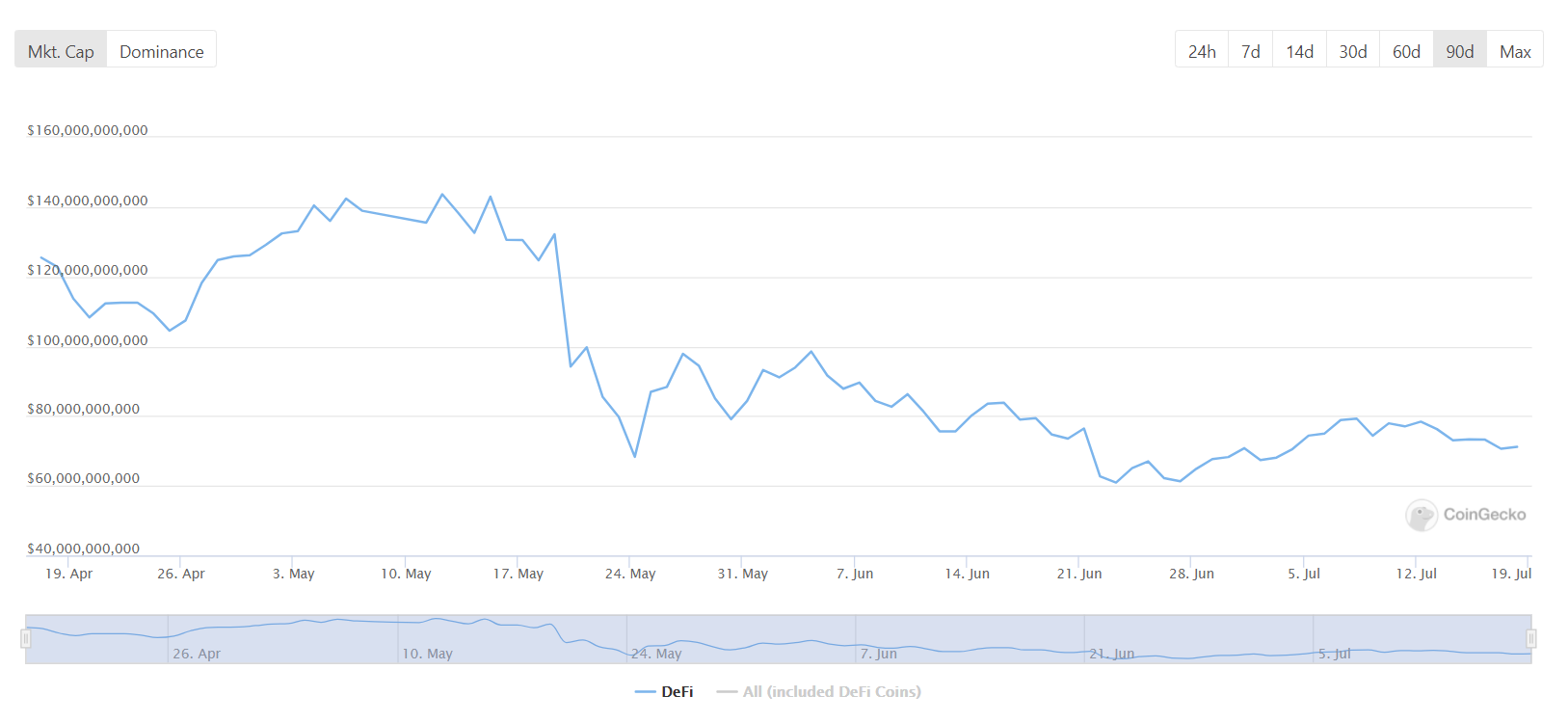Click the right navigator range handle
This screenshot has width=1568, height=723.
pos(1530,638)
